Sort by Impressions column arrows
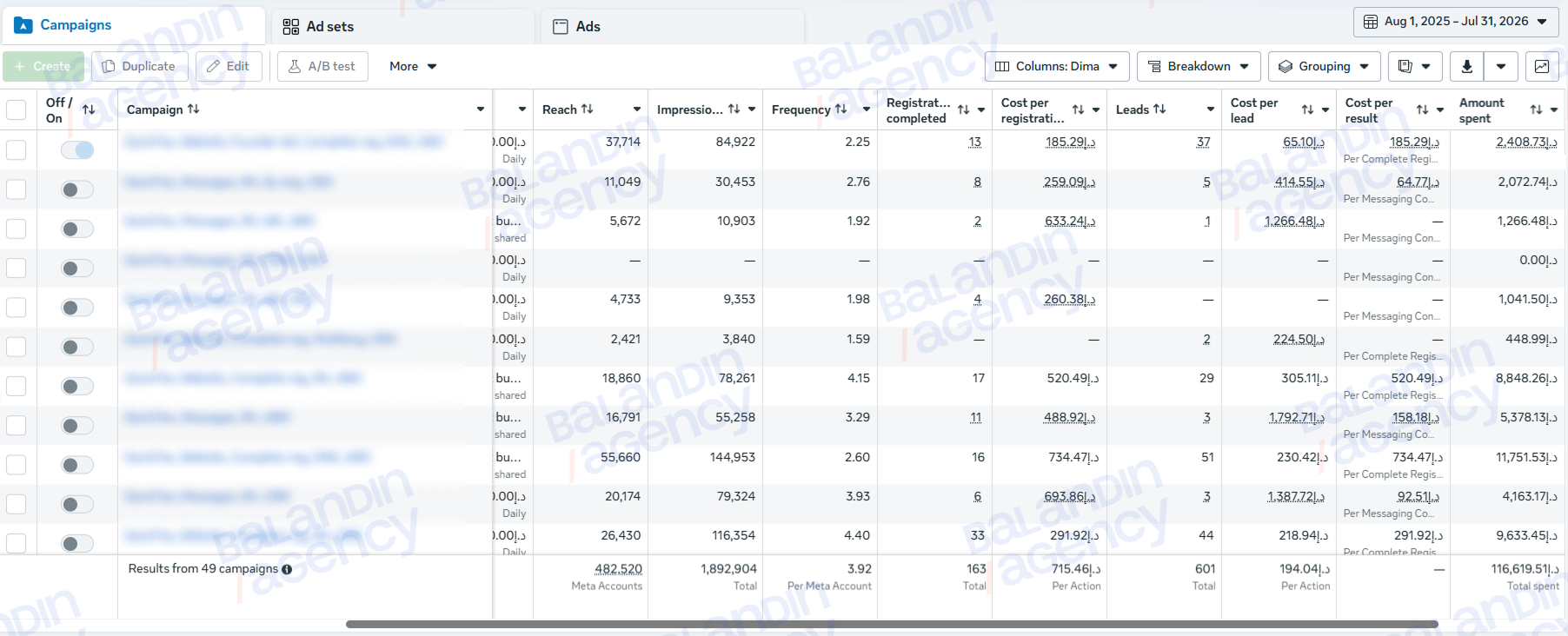1568x636 pixels. (734, 109)
